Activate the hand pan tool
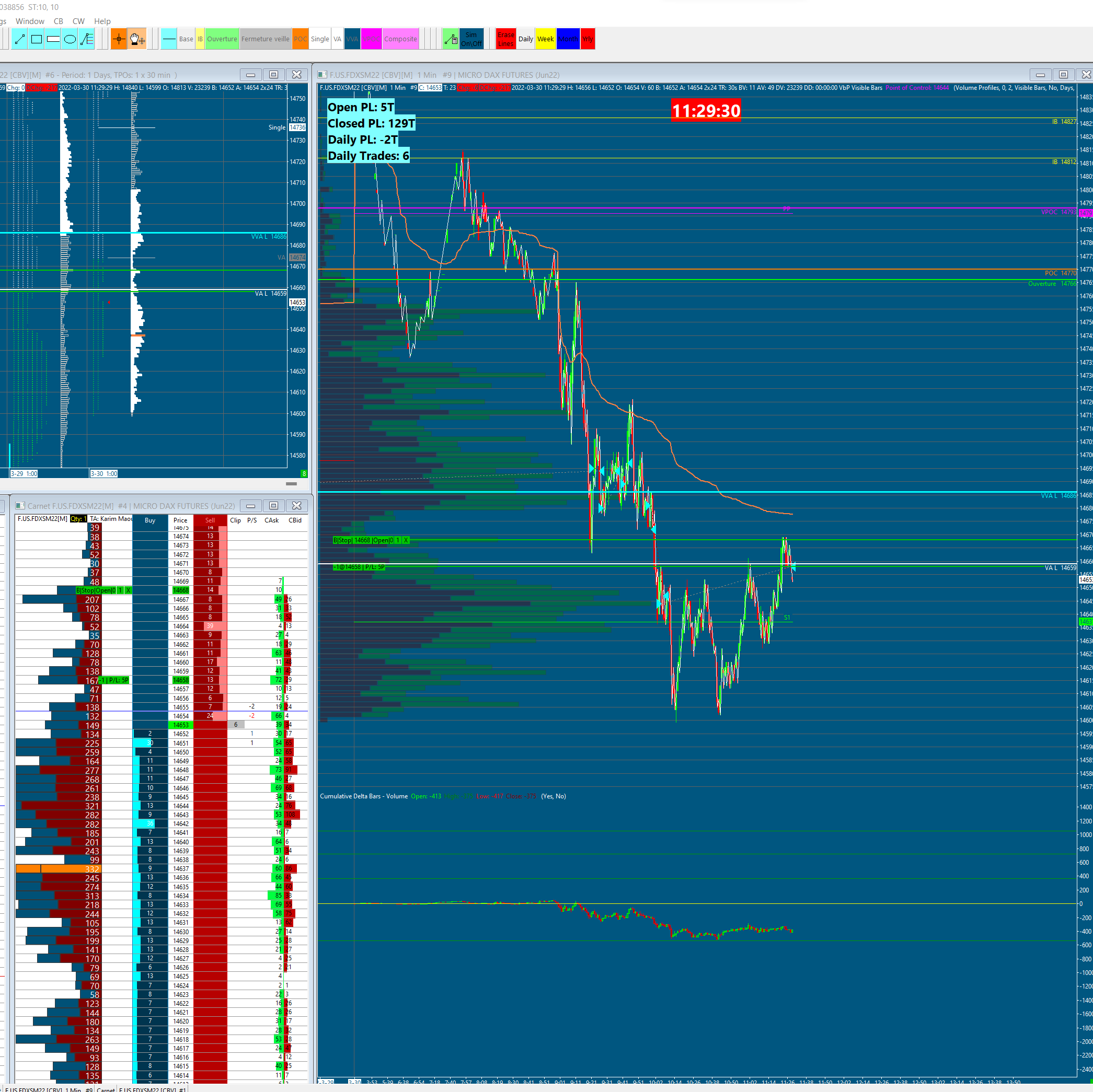 [x=136, y=39]
